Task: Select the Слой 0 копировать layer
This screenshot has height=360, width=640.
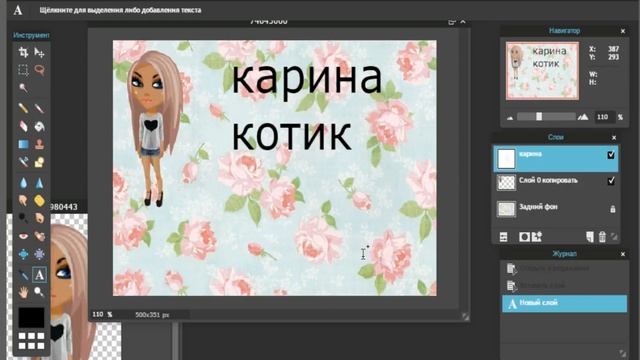Action: pos(556,182)
